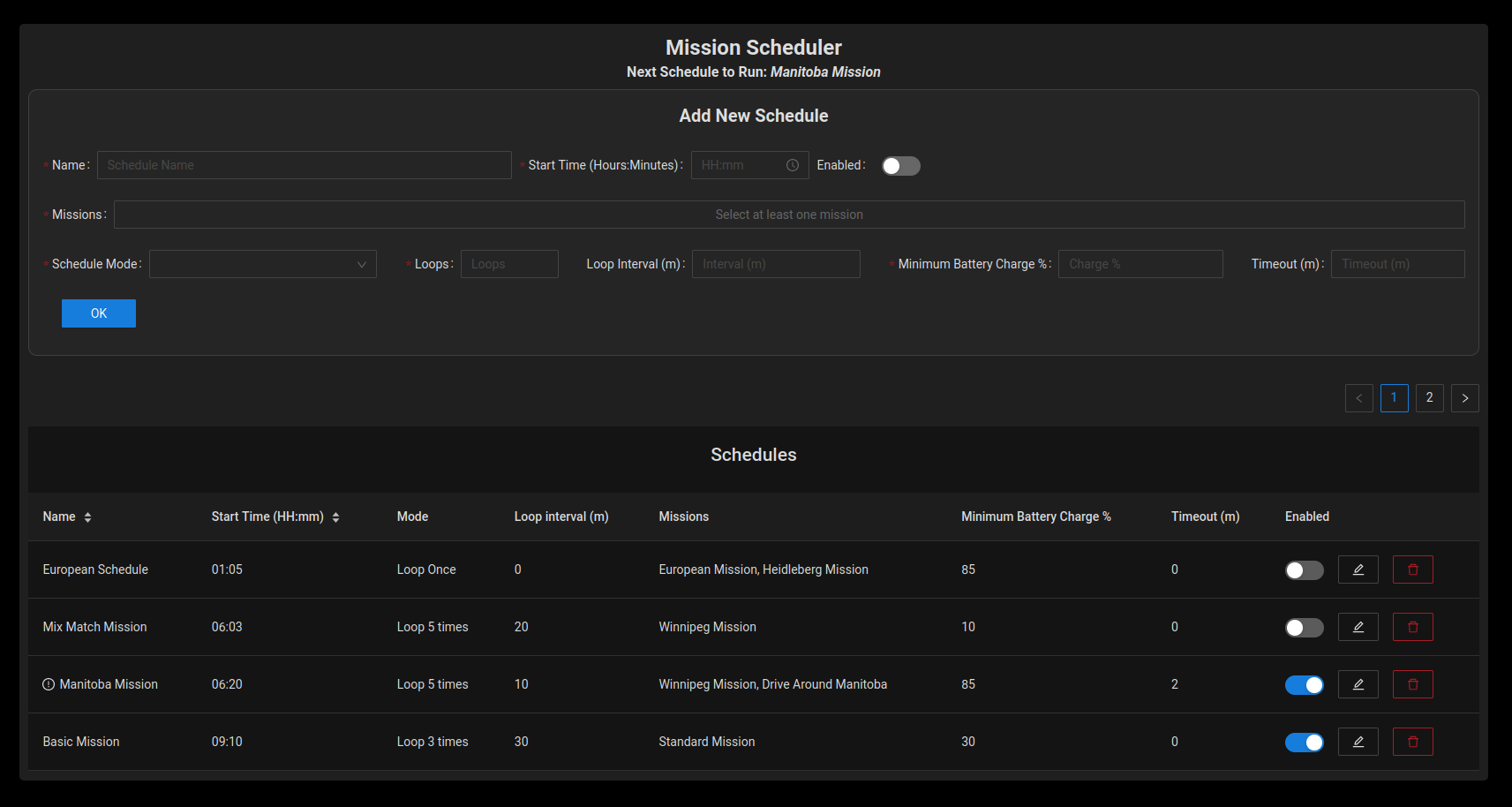
Task: Open the clock icon time picker
Action: pyautogui.click(x=792, y=165)
